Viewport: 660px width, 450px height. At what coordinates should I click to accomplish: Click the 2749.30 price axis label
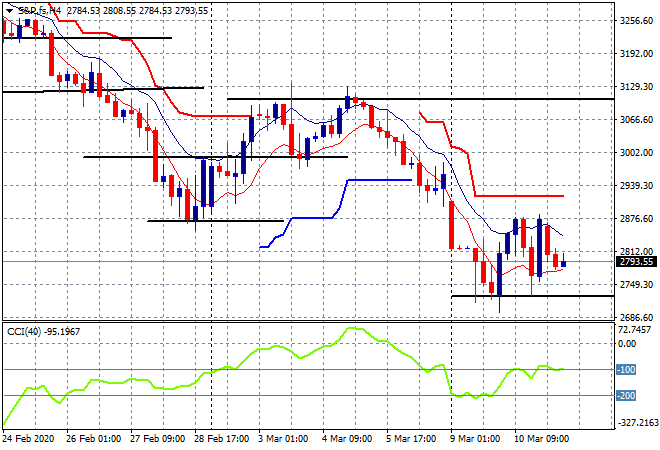636,285
